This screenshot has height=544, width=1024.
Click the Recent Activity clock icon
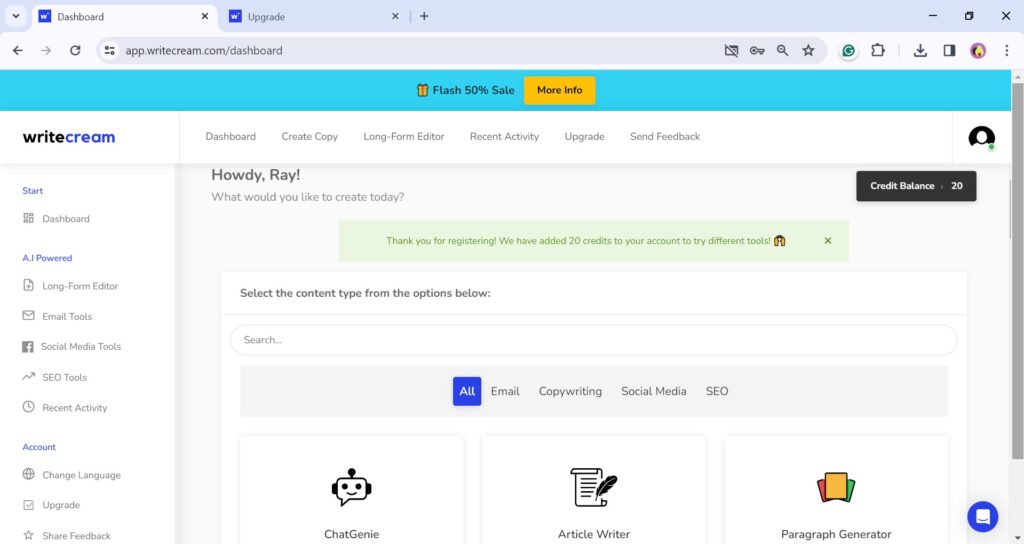tap(28, 407)
